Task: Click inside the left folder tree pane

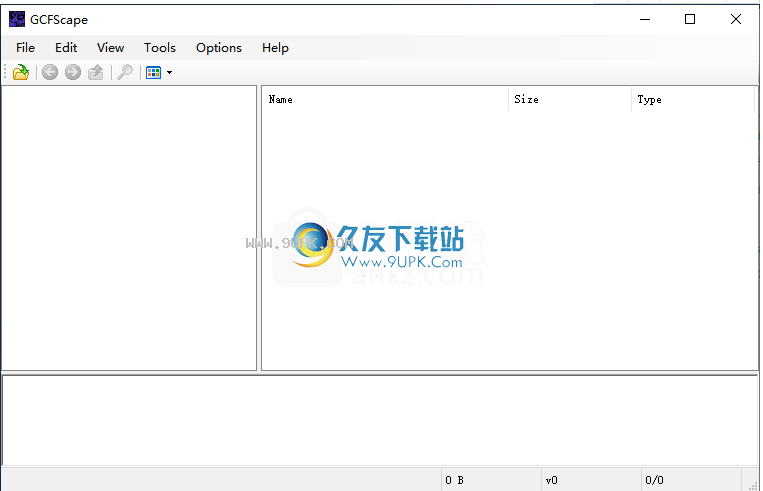Action: pos(129,228)
